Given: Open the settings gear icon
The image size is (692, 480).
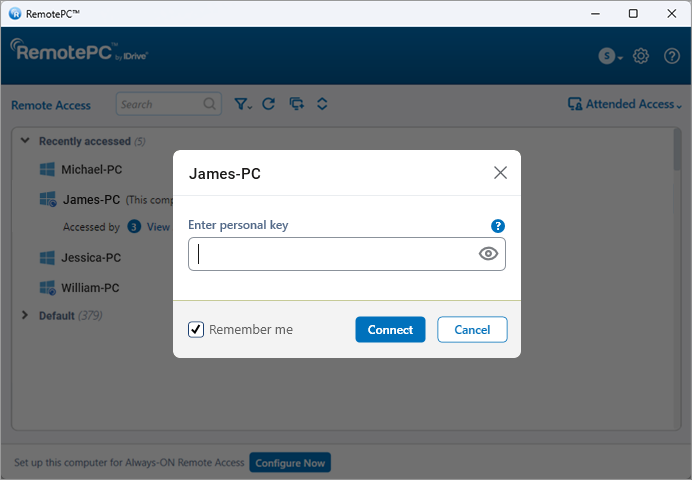Looking at the screenshot, I should point(641,56).
